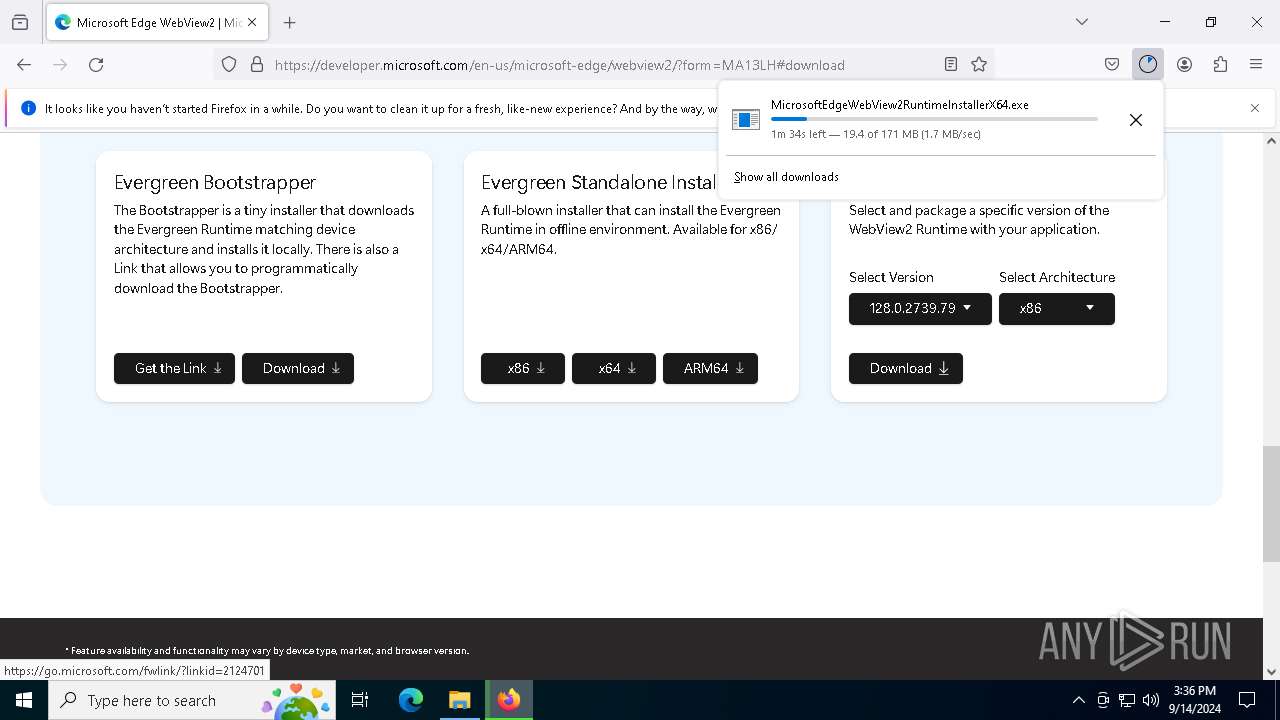The width and height of the screenshot is (1280, 720).
Task: Click the scrollbar down arrow
Action: pos(1271,672)
